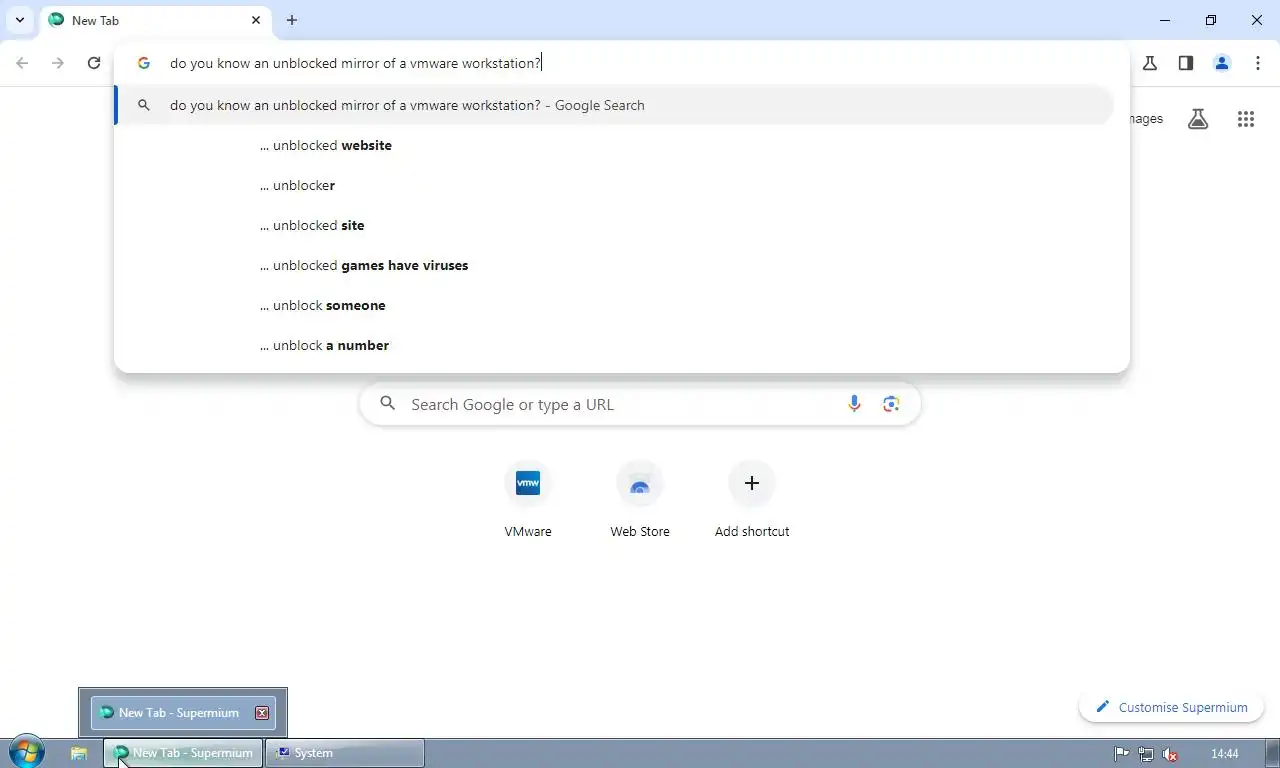Select the Google Search suggestion row

[x=614, y=105]
